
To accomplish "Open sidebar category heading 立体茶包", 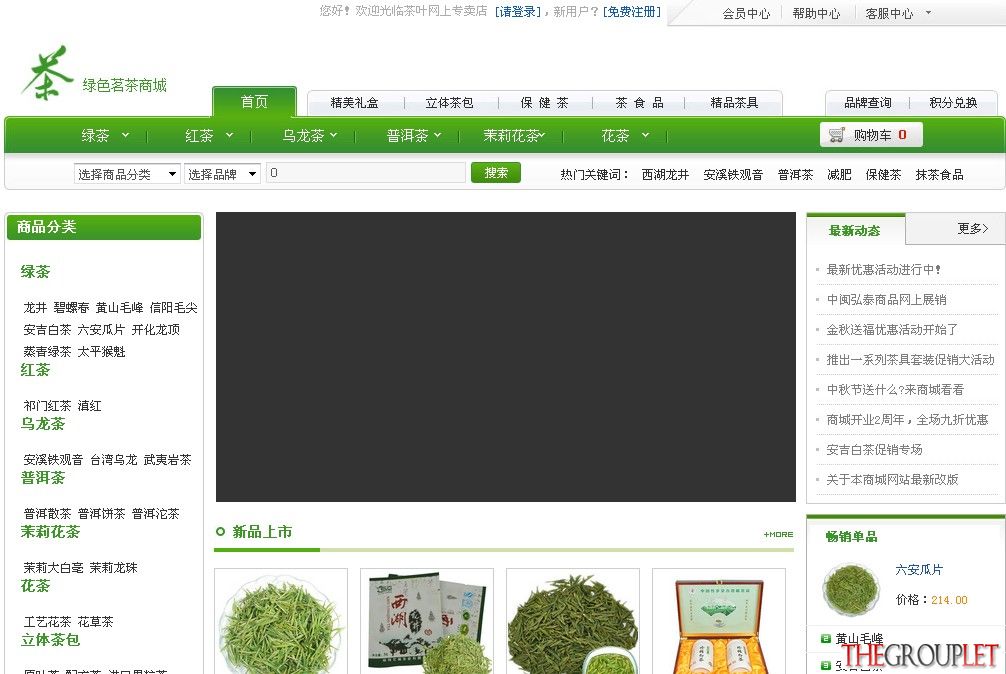I will click(50, 640).
